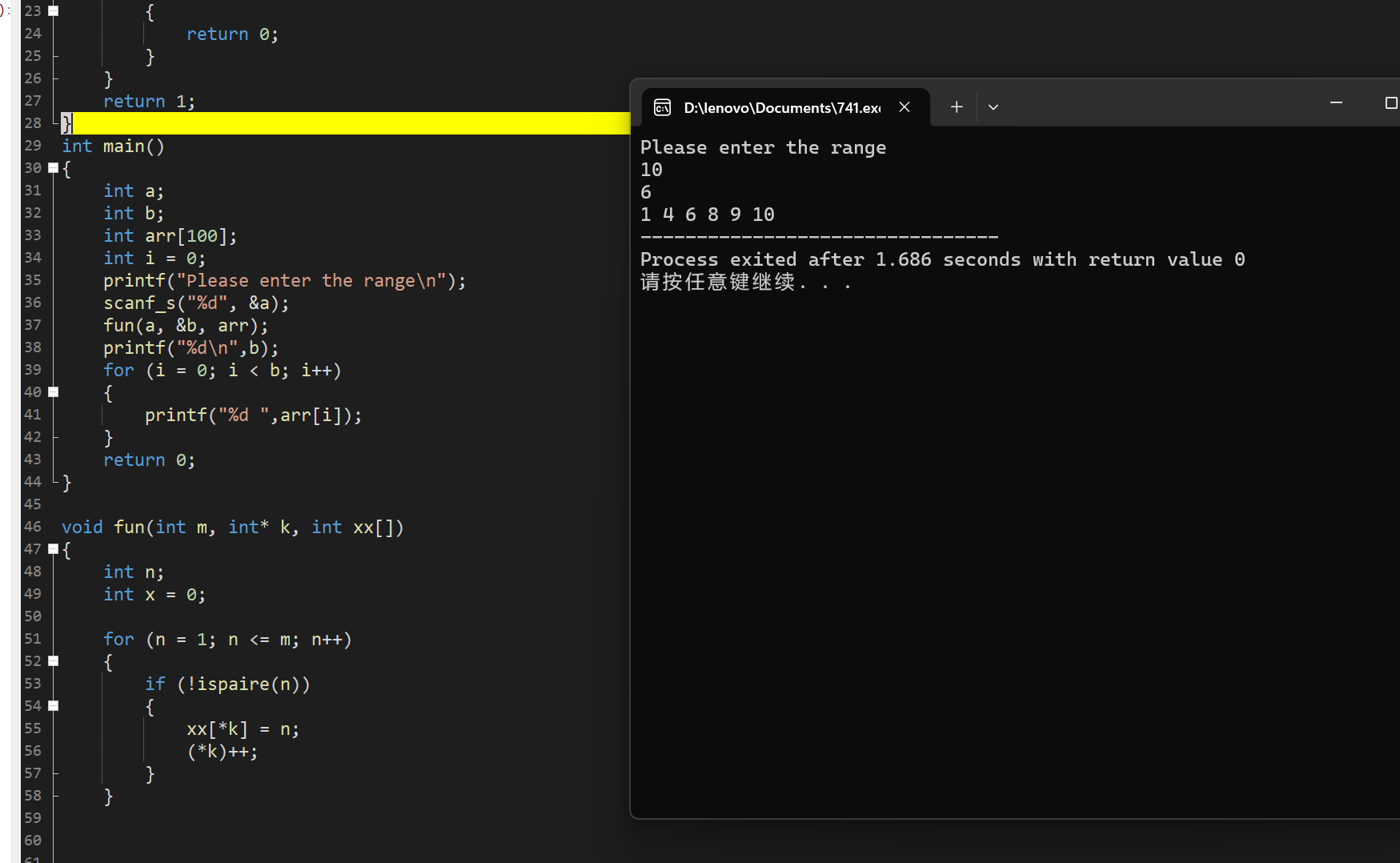This screenshot has width=1400, height=863.
Task: Open the terminal profiles dropdown chevron
Action: click(x=993, y=107)
